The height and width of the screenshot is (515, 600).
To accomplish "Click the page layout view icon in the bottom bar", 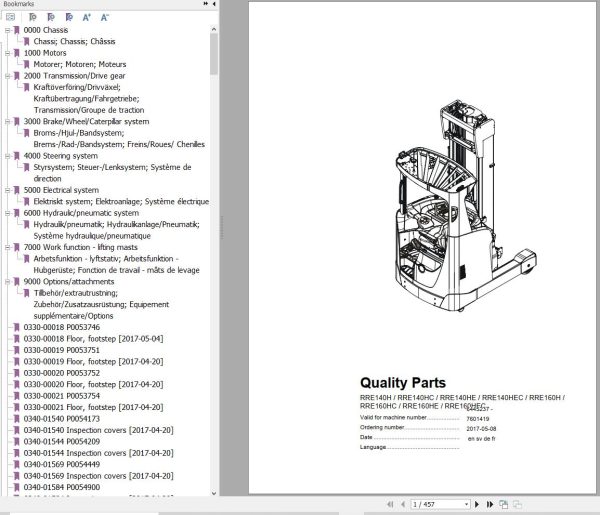I will pyautogui.click(x=504, y=504).
